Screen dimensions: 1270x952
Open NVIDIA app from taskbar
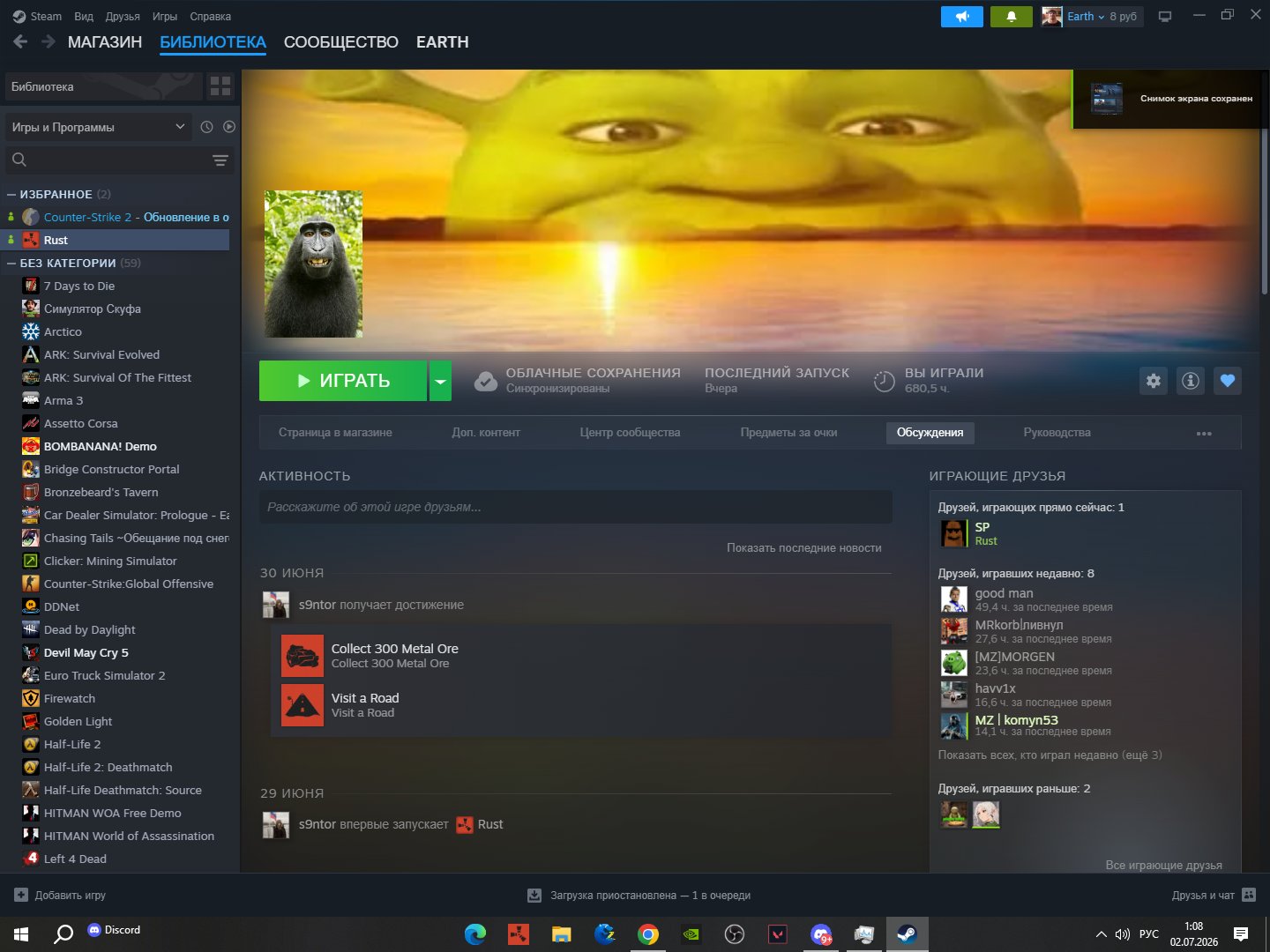691,934
